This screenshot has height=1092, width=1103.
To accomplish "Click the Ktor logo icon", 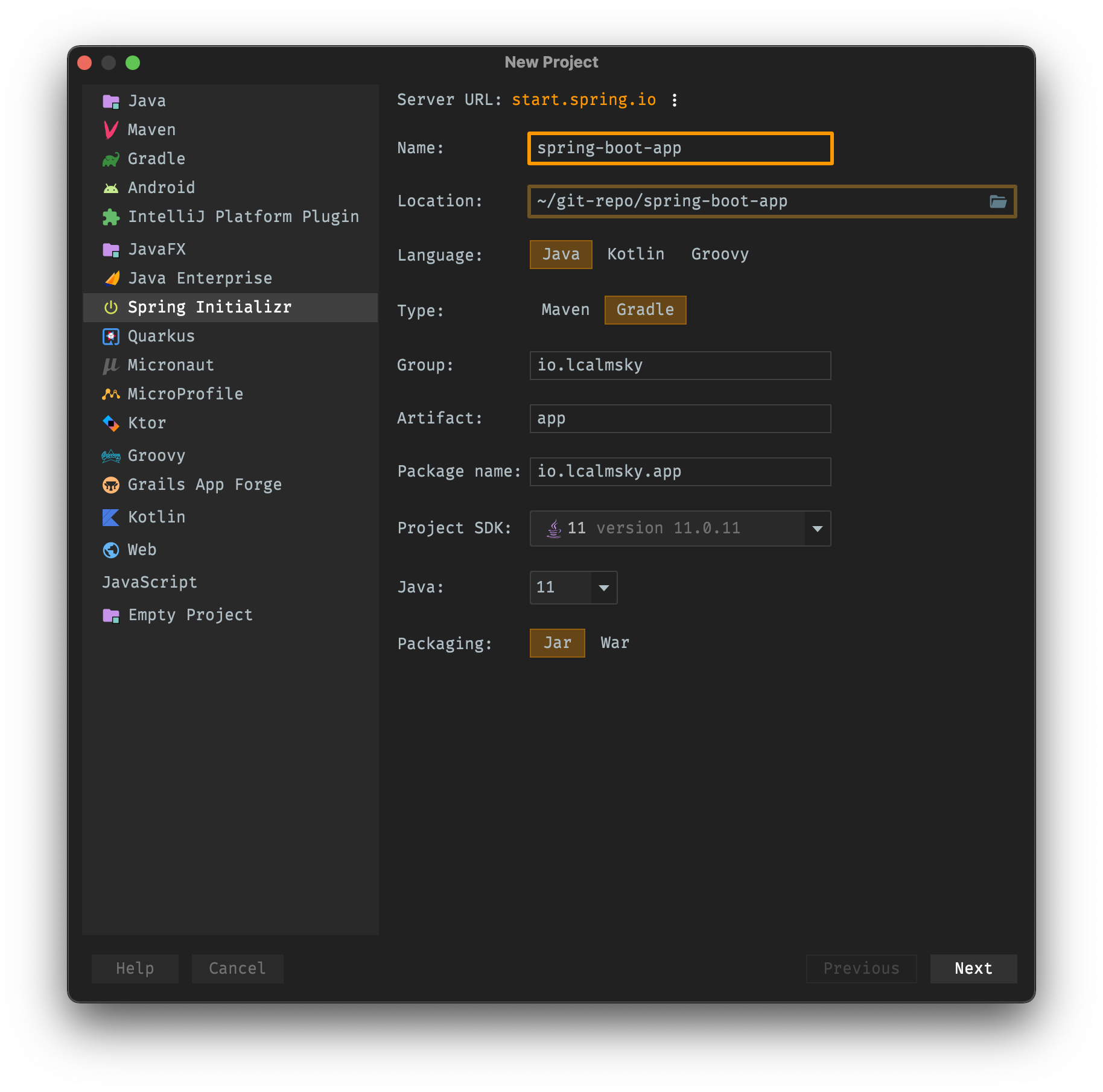I will (x=111, y=424).
